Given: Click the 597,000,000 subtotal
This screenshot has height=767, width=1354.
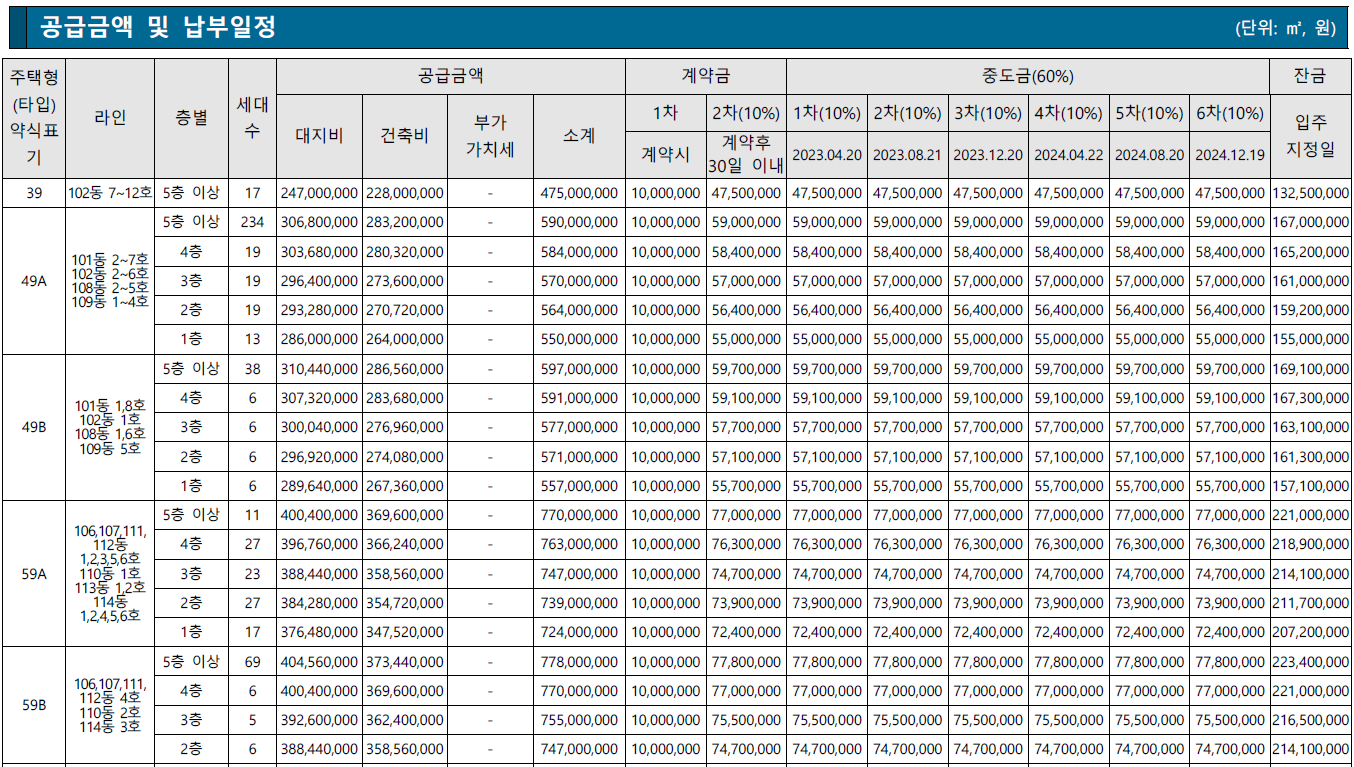Looking at the screenshot, I should (x=579, y=369).
